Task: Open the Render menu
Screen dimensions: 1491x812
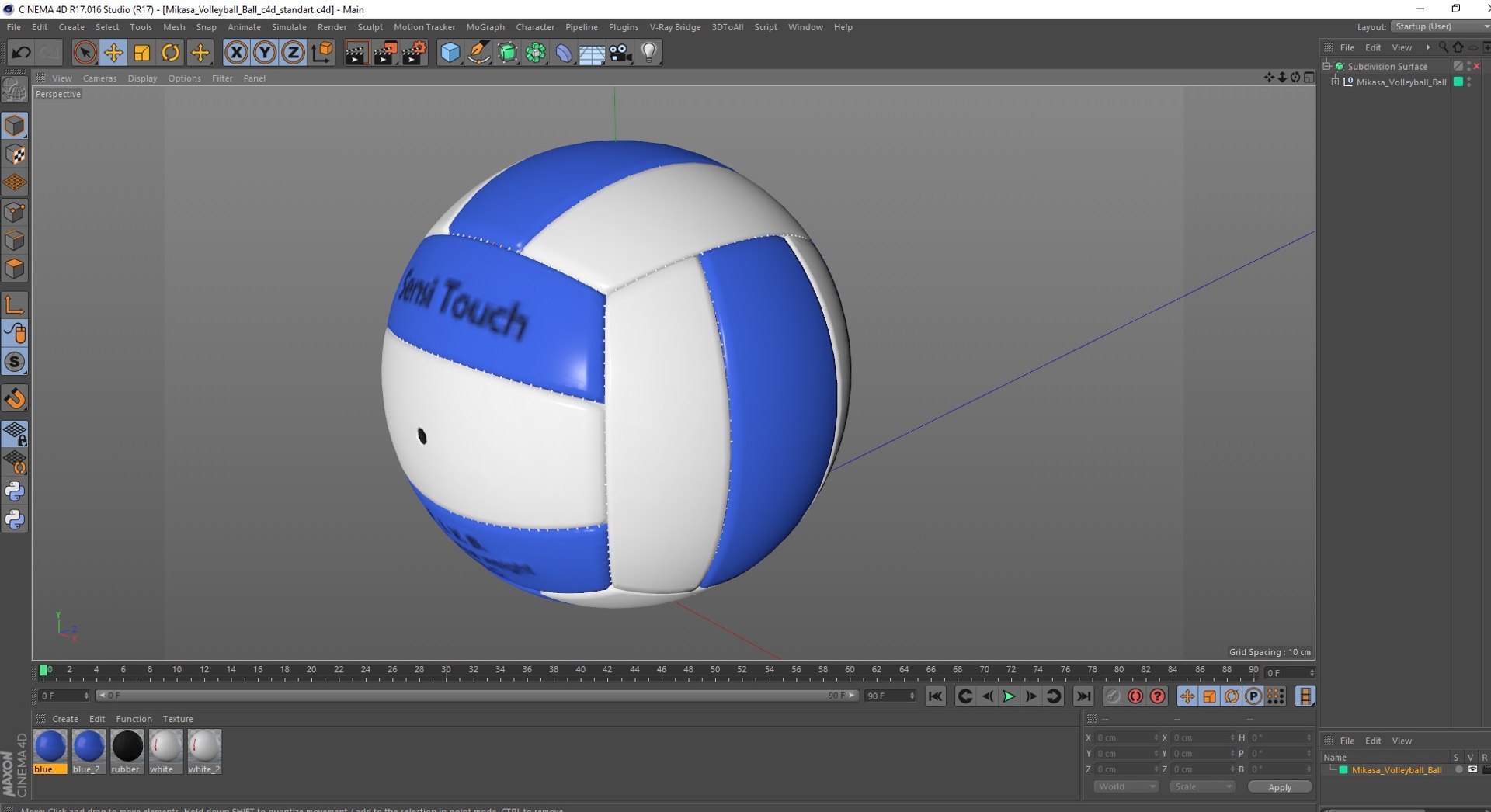Action: pyautogui.click(x=332, y=27)
